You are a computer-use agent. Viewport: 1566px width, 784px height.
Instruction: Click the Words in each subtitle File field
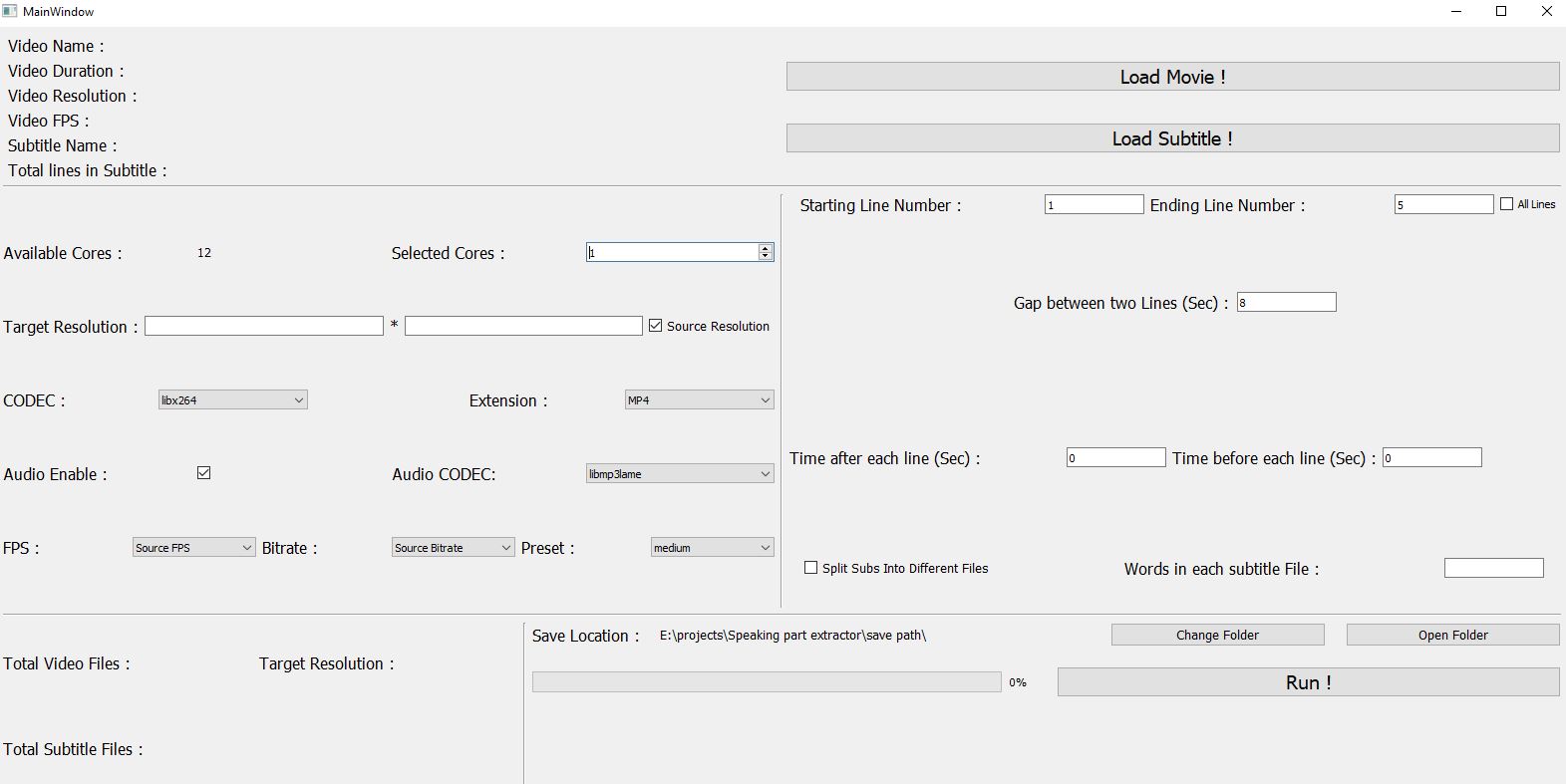click(x=1493, y=568)
